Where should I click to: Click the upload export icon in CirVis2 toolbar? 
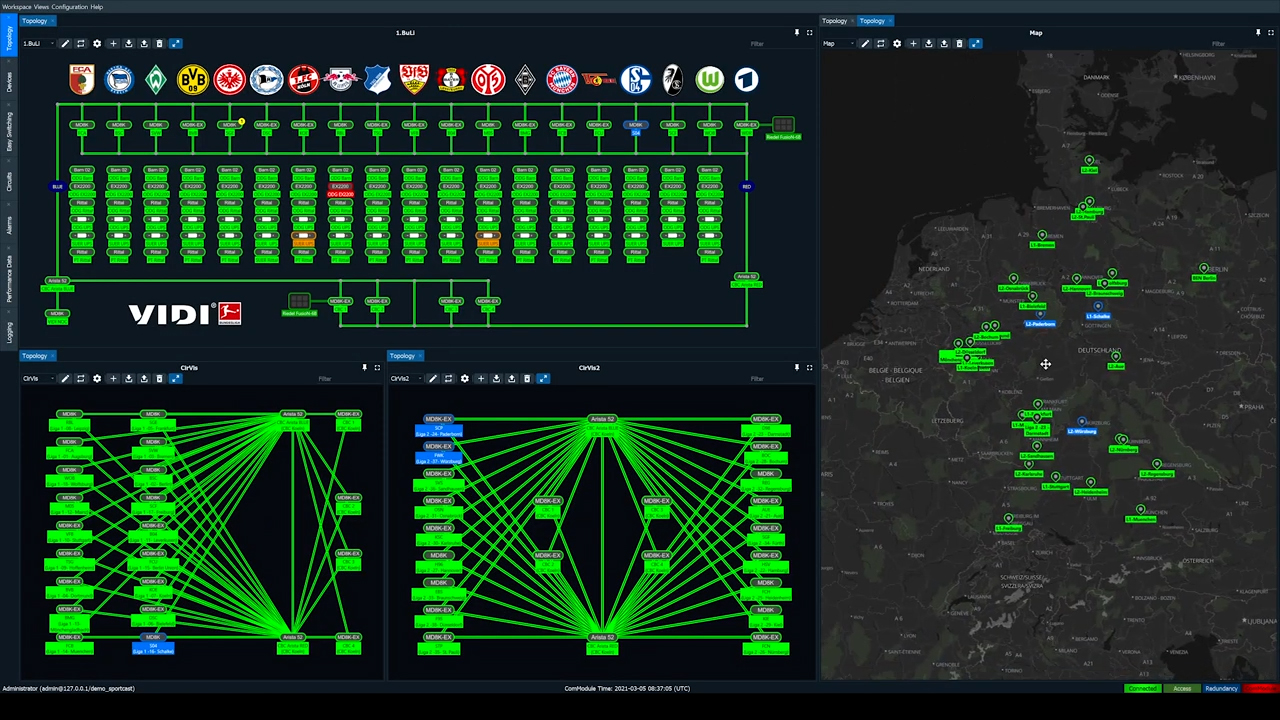coord(512,379)
